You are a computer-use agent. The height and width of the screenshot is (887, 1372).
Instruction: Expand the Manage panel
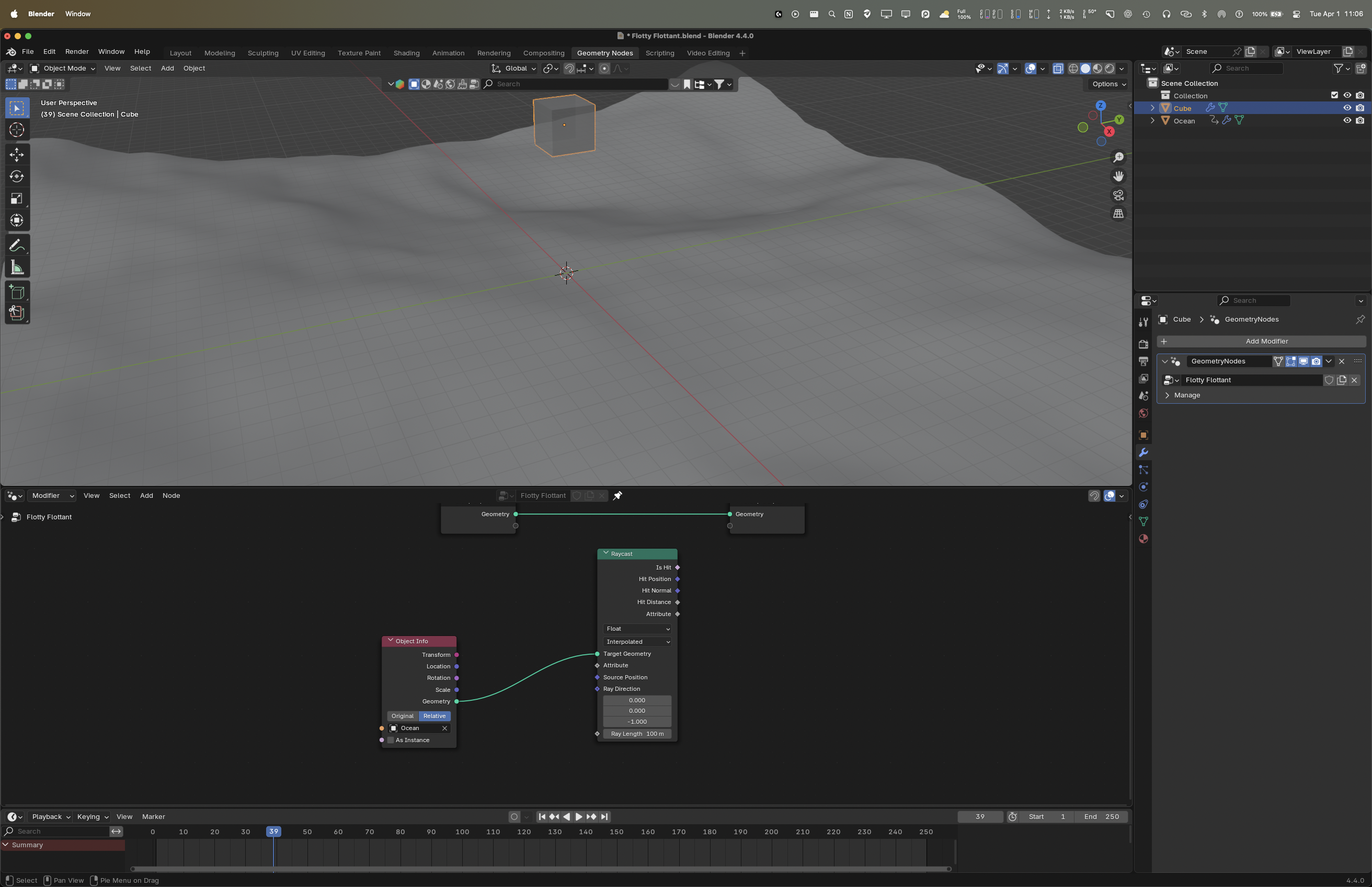[x=1167, y=395]
